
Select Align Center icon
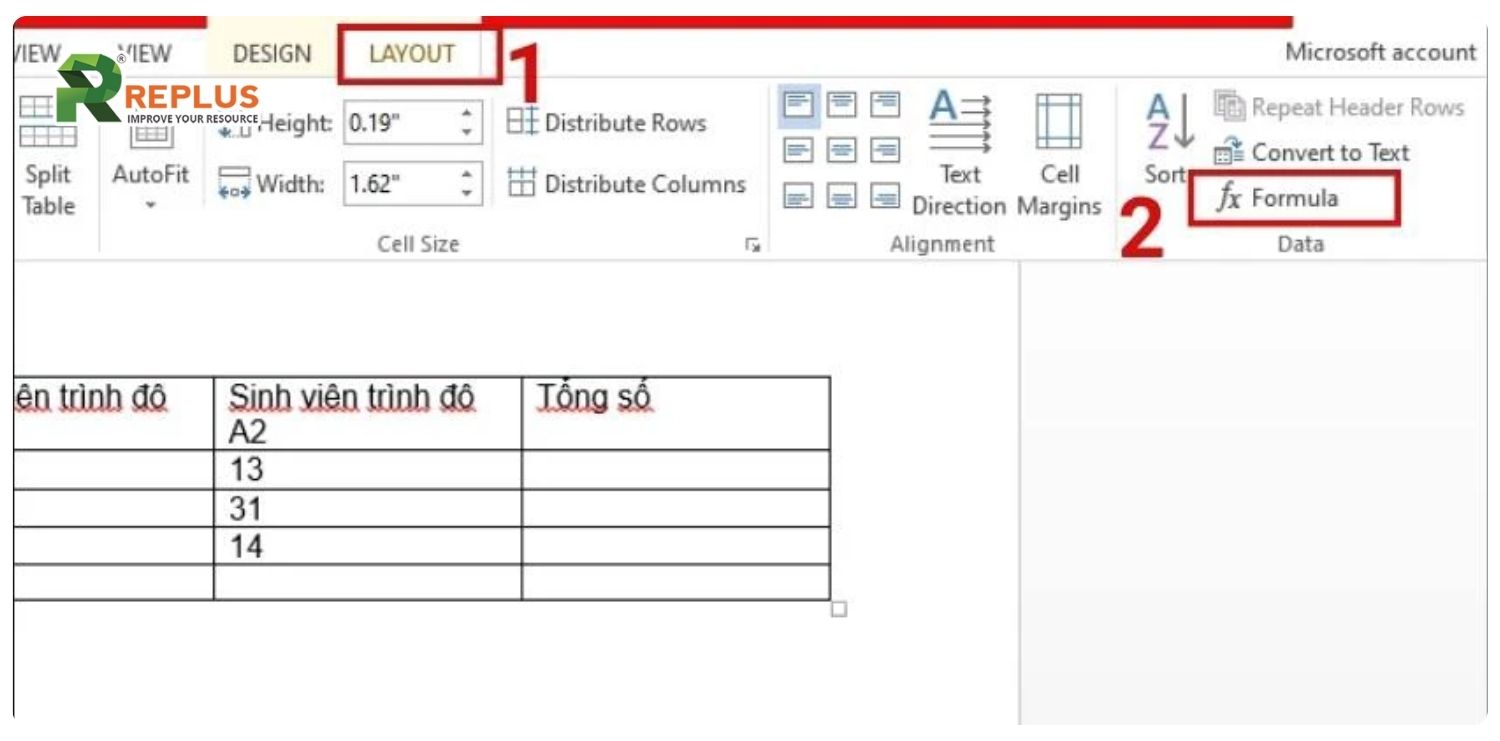click(842, 150)
